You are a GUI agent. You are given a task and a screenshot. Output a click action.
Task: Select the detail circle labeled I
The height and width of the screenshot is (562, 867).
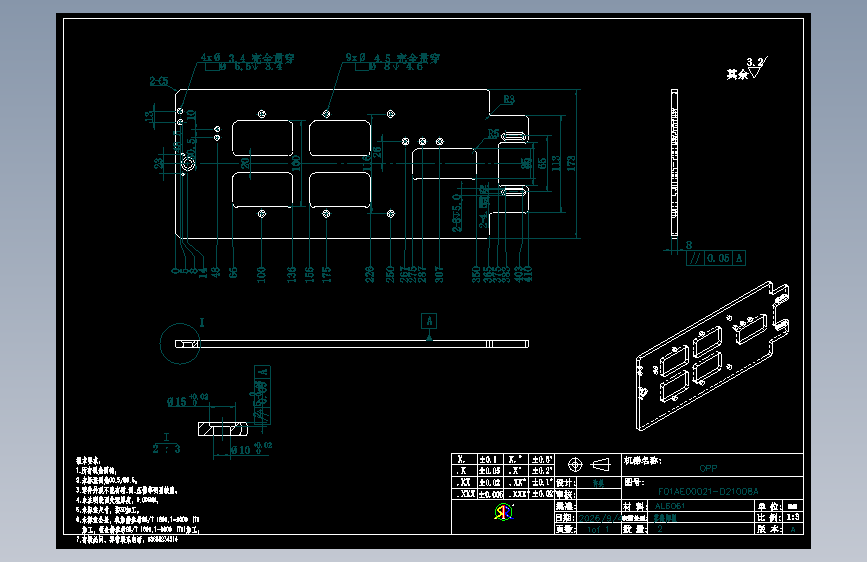(x=180, y=344)
